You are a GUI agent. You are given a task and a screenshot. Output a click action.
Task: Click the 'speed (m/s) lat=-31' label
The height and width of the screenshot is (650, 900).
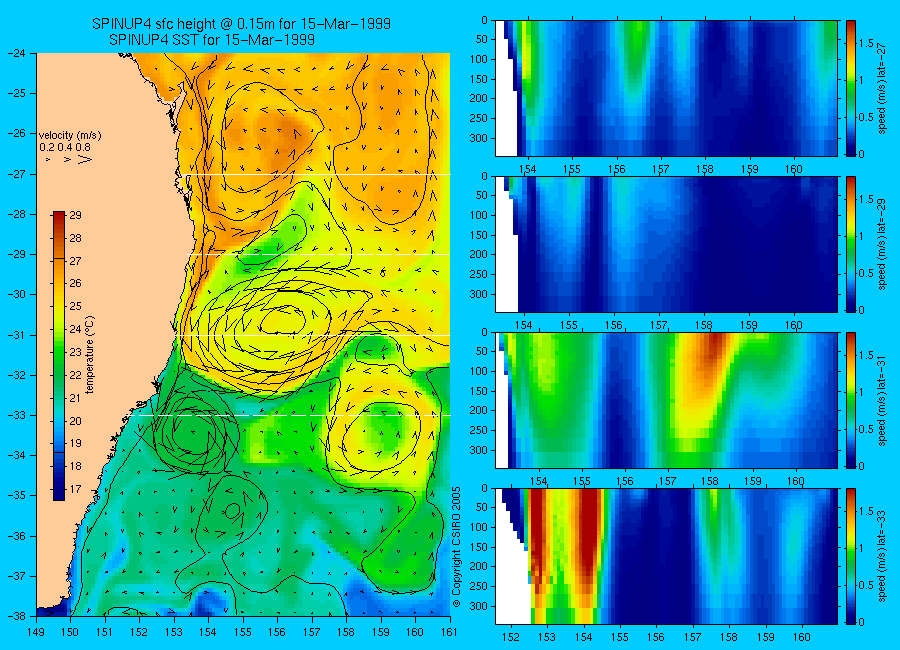click(x=883, y=401)
